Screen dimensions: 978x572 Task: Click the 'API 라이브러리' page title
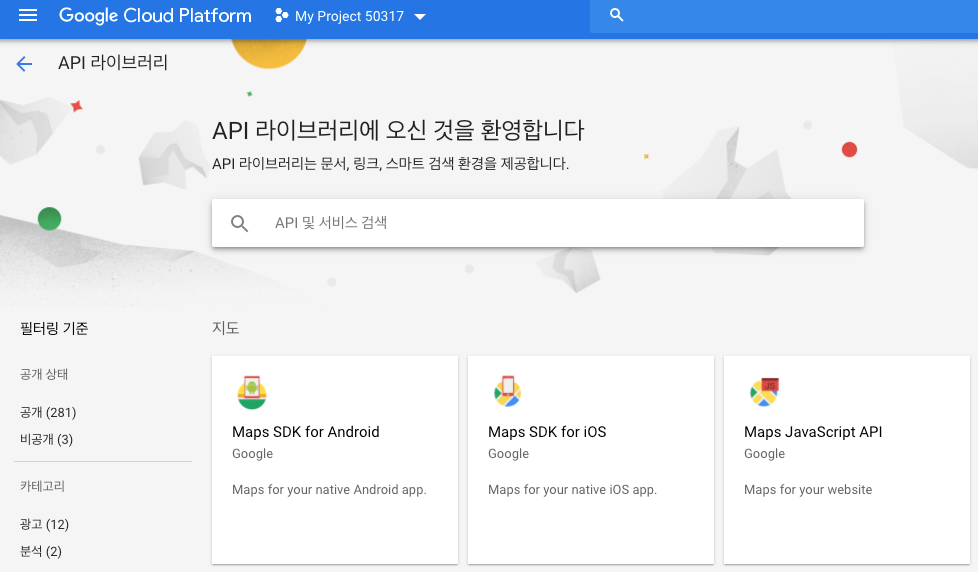(x=113, y=62)
